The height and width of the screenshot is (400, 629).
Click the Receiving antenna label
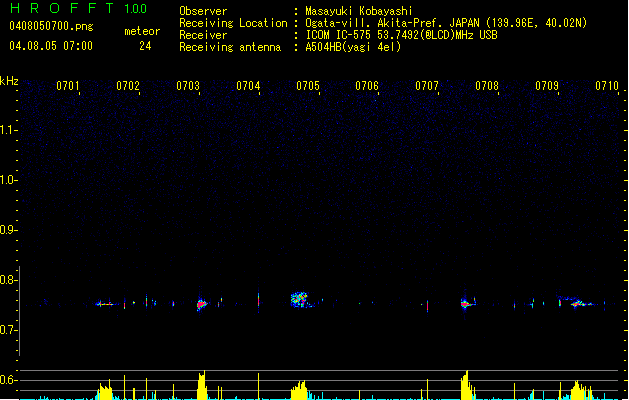pos(230,47)
